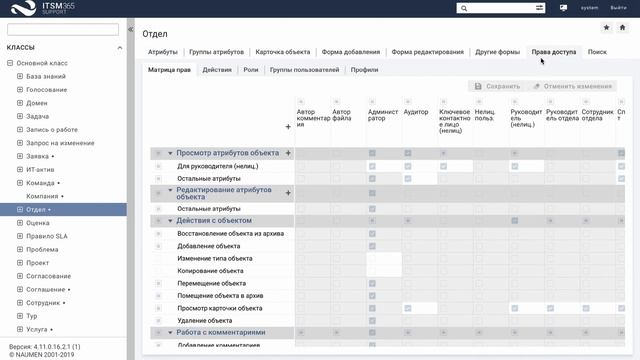Toggle Аудитор checkbox for Для руководителя (нелиц.)

pos(408,166)
